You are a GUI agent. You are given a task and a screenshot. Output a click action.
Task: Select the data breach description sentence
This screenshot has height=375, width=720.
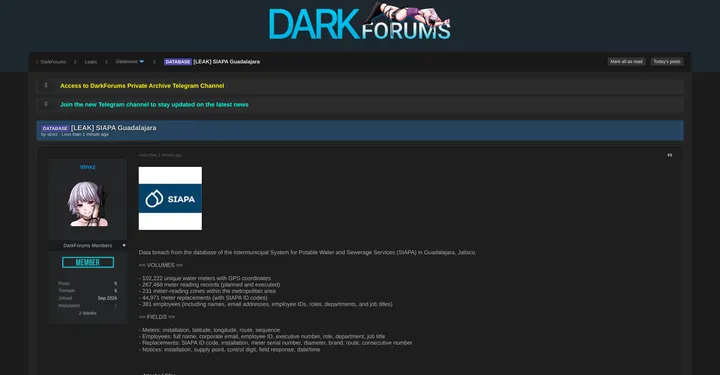pyautogui.click(x=307, y=252)
